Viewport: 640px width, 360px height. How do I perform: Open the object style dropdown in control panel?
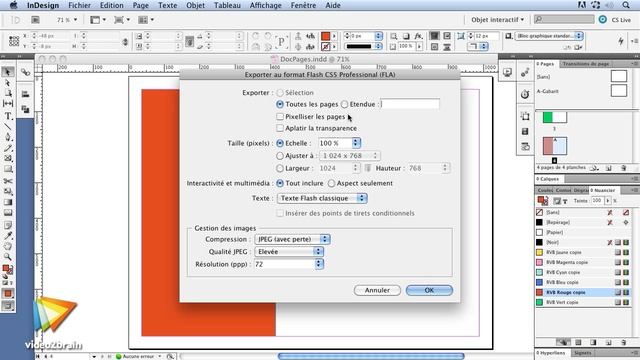click(x=549, y=36)
